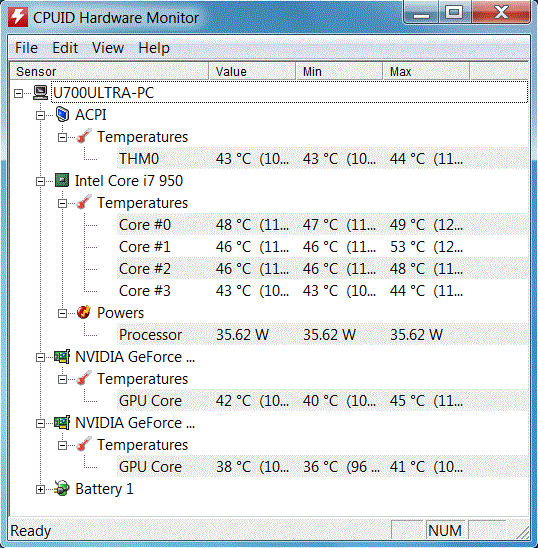This screenshot has height=548, width=538.
Task: Select the THM0 sensor row
Action: pyautogui.click(x=322, y=159)
